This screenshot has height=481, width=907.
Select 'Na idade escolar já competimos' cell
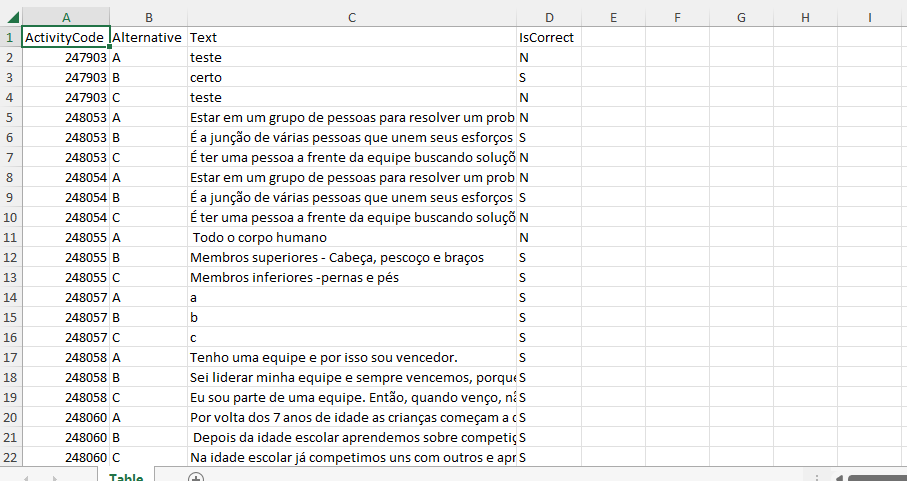(352, 457)
